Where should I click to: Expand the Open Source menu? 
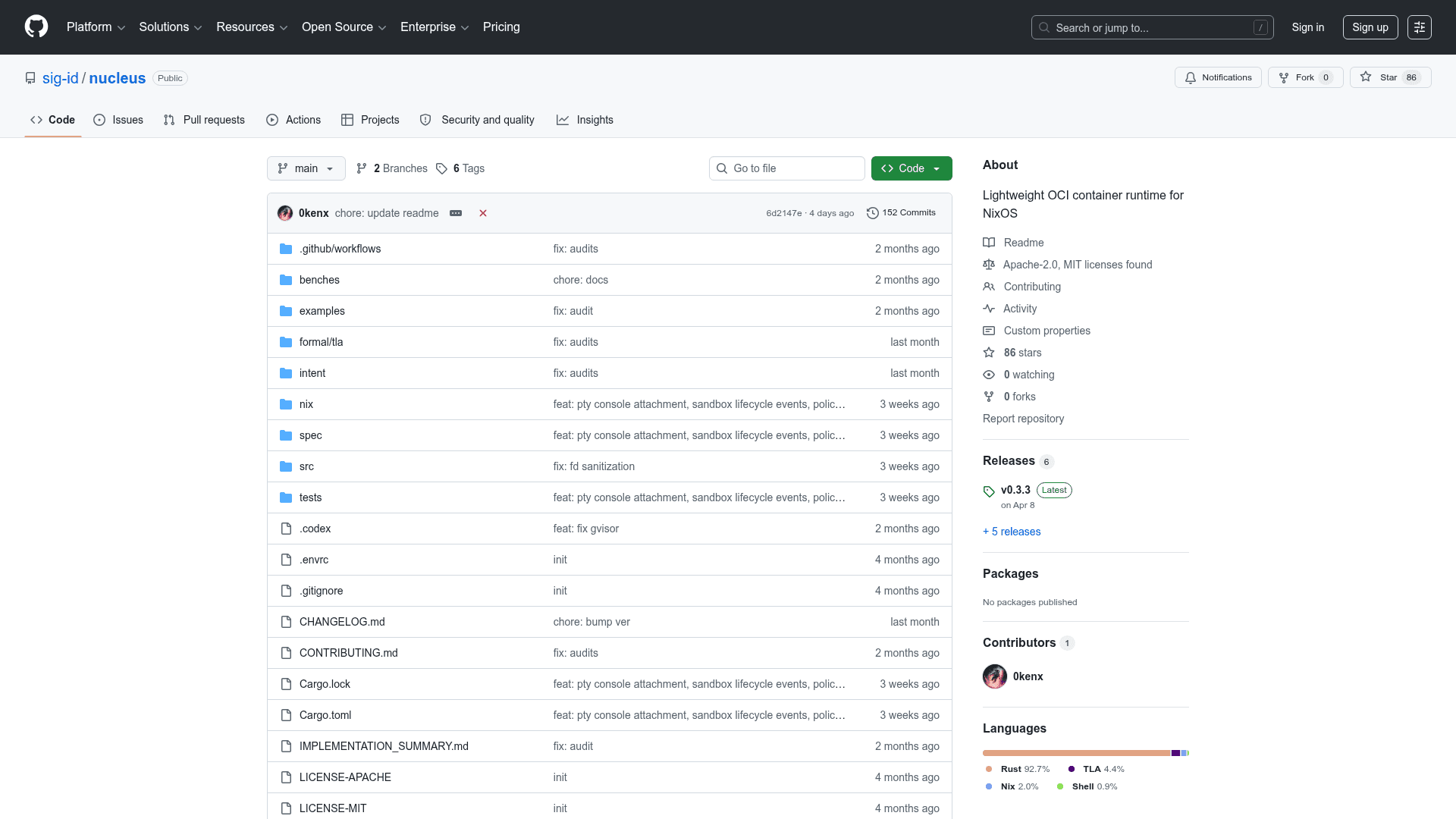[344, 27]
